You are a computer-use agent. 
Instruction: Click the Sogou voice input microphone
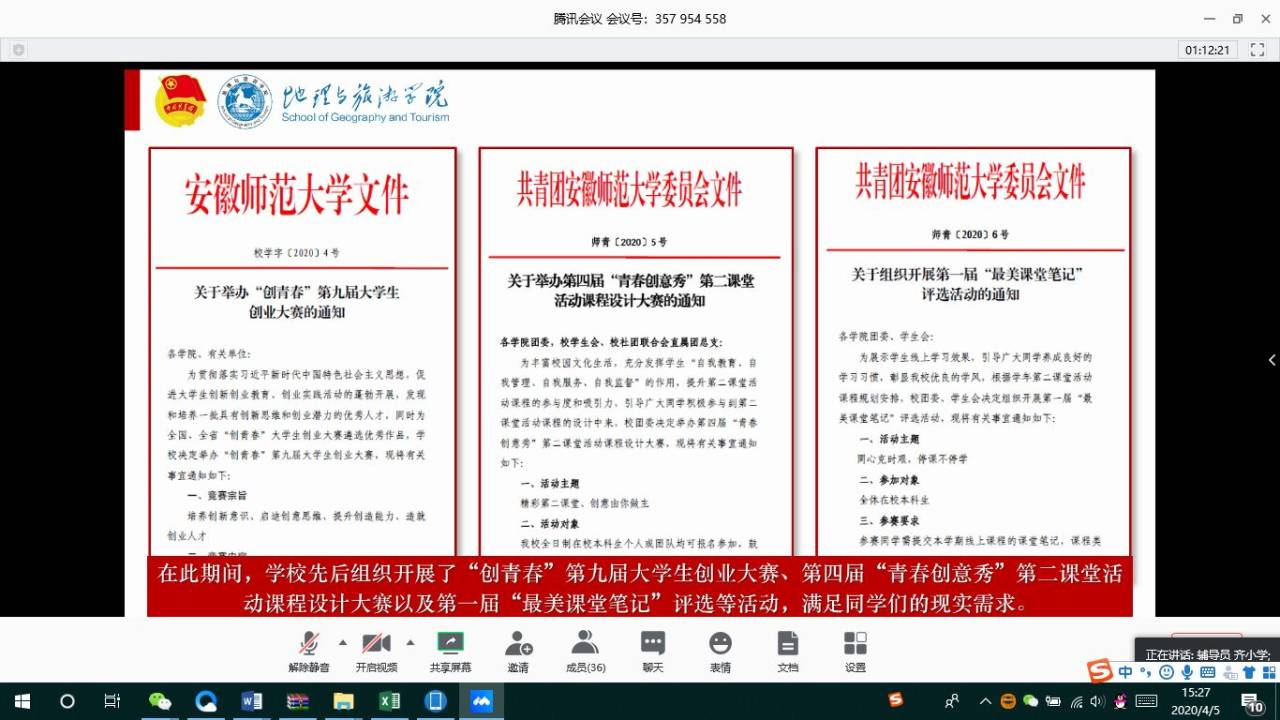[x=1187, y=672]
